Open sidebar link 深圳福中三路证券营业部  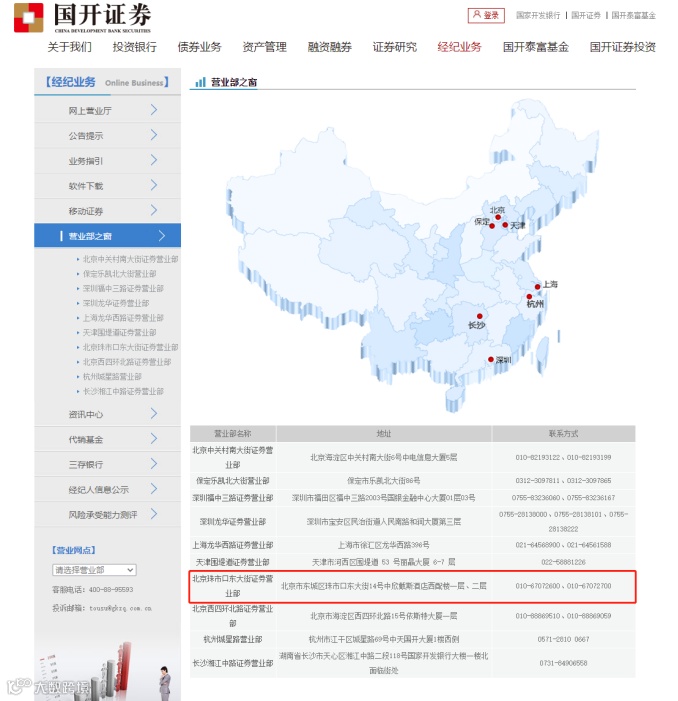point(123,288)
